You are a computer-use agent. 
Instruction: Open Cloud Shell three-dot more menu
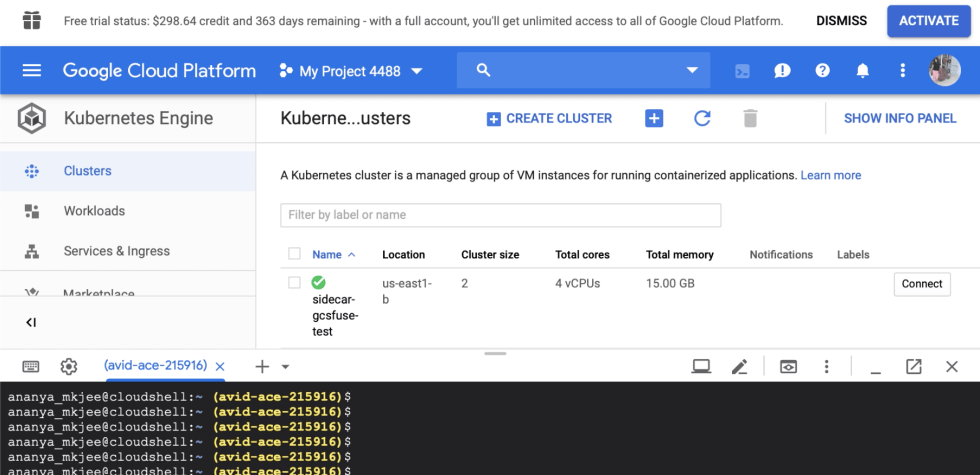pos(826,367)
